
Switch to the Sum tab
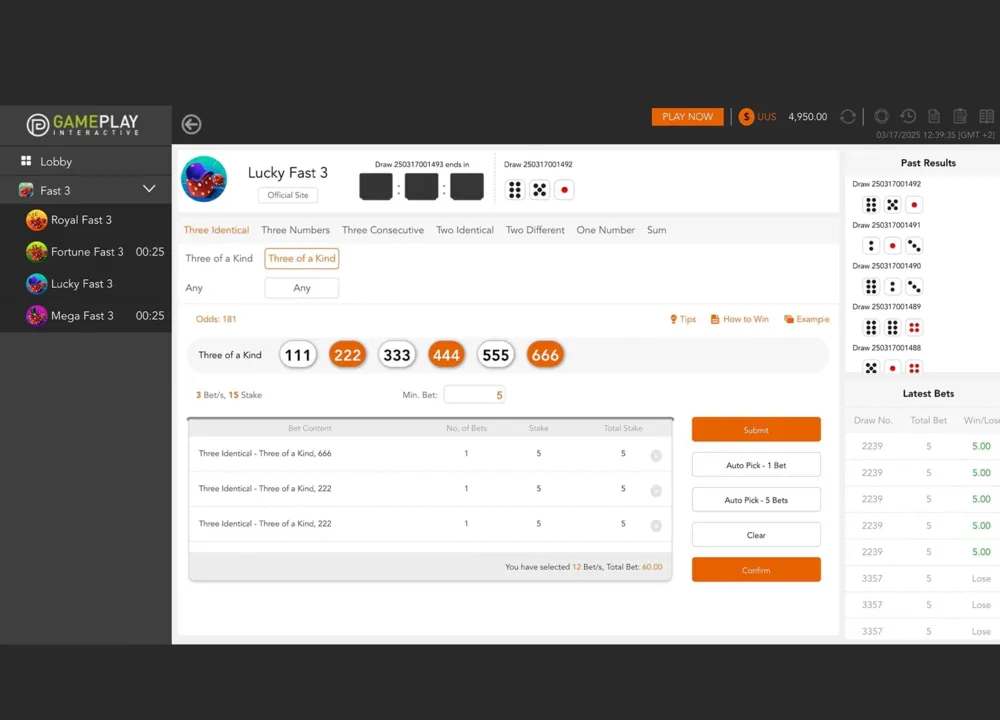pos(656,230)
